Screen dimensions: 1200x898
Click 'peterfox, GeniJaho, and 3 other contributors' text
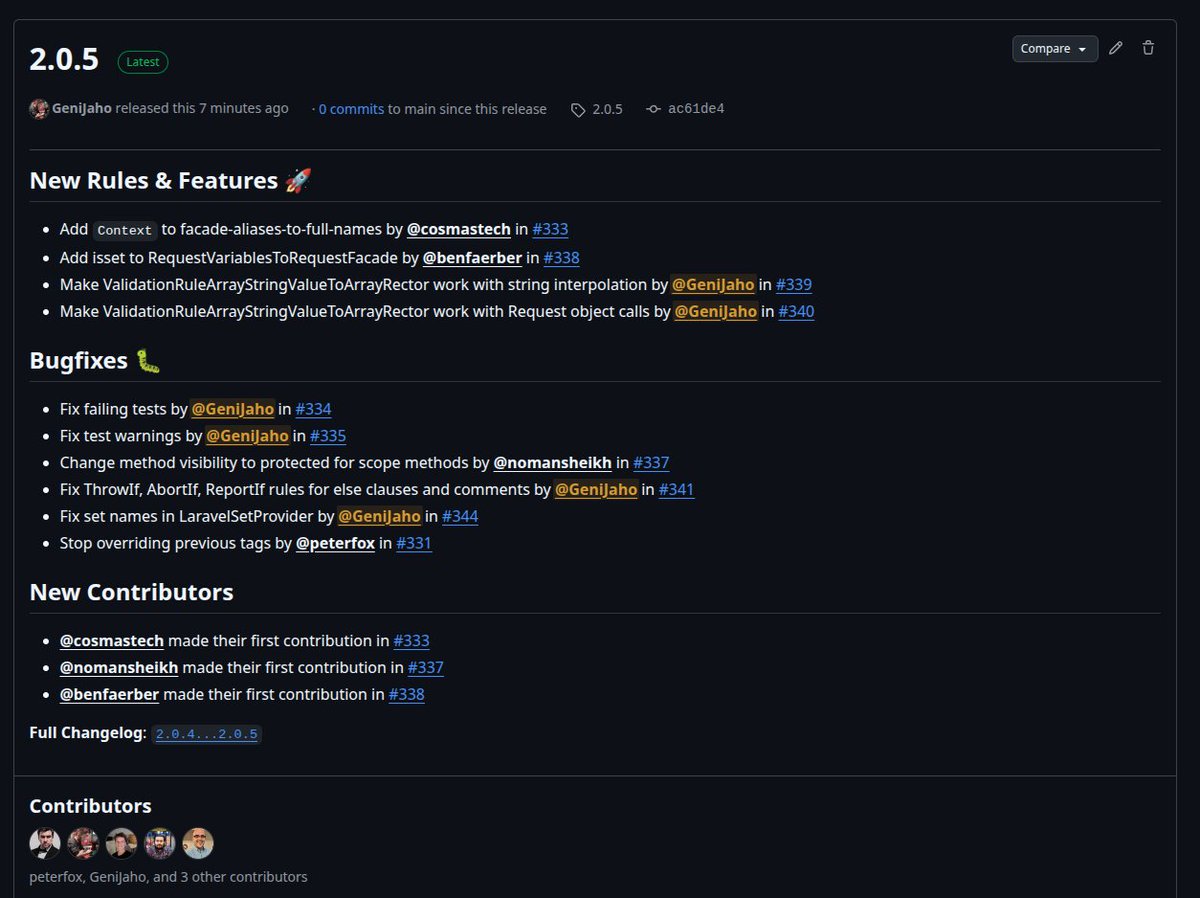[168, 877]
